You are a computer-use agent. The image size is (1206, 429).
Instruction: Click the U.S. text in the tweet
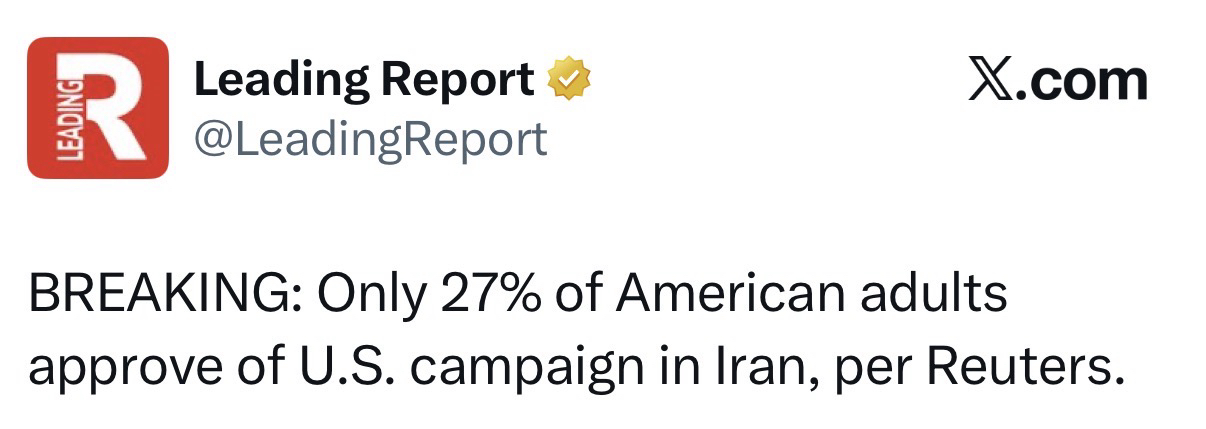click(x=348, y=368)
